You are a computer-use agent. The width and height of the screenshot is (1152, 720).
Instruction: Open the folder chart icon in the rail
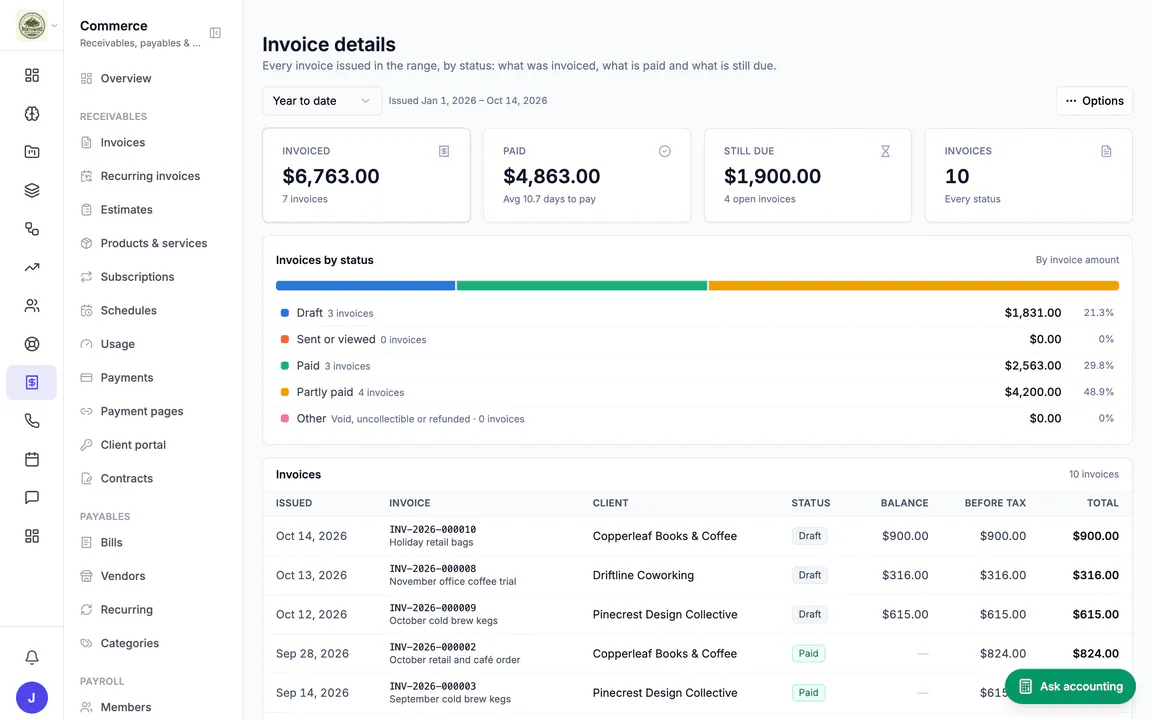[32, 152]
